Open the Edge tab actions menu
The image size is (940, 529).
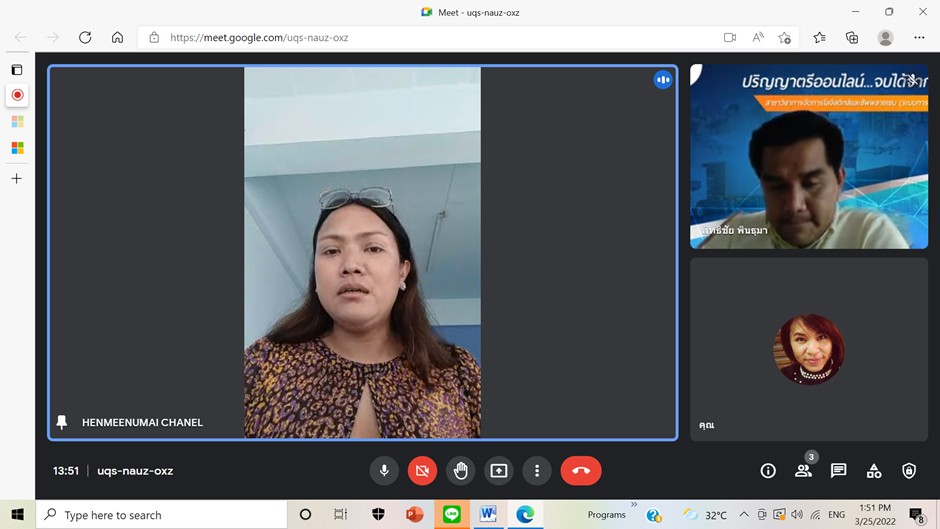click(x=17, y=70)
